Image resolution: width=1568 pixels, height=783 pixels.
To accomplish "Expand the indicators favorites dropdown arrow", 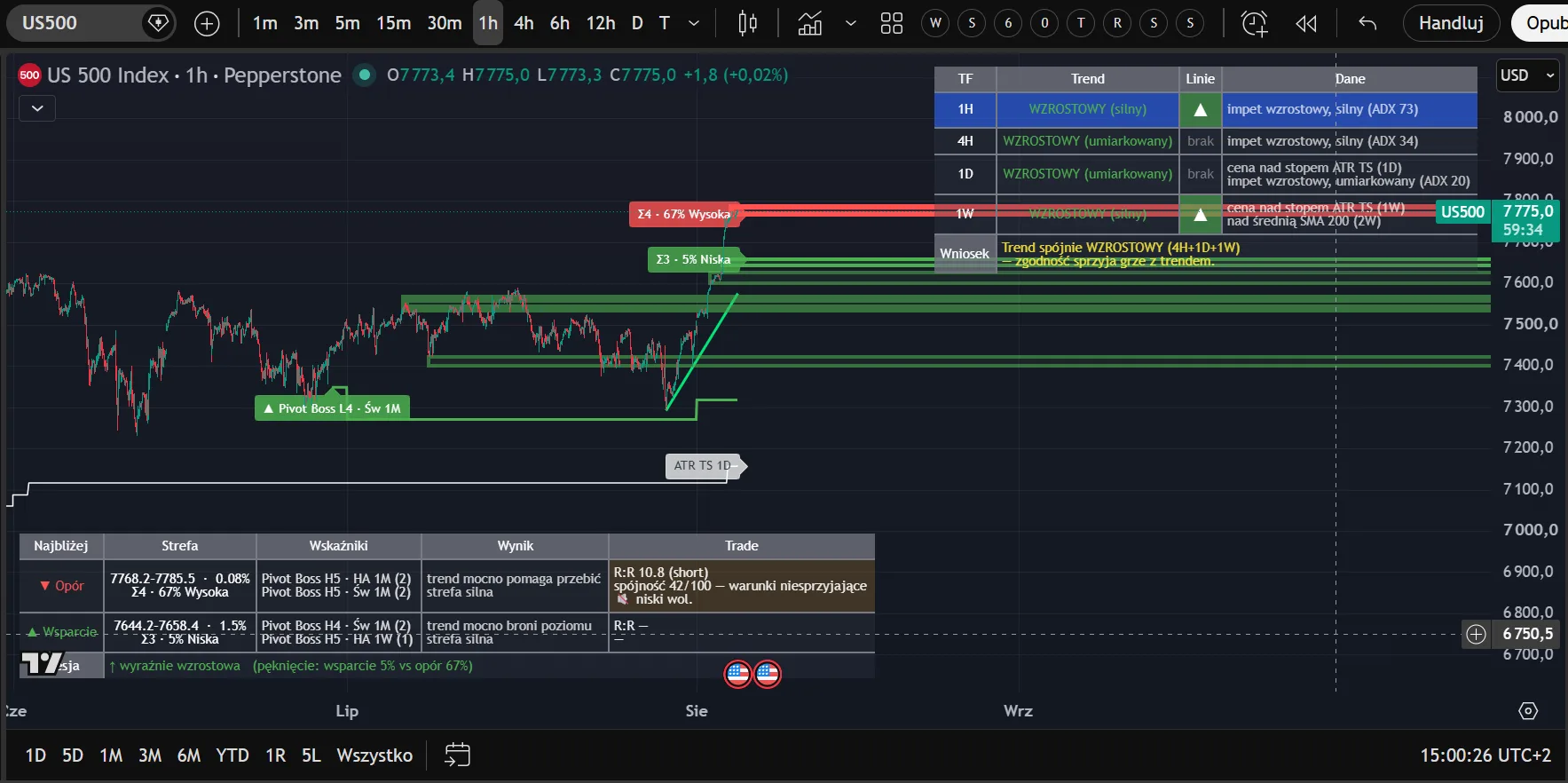I will [x=850, y=23].
